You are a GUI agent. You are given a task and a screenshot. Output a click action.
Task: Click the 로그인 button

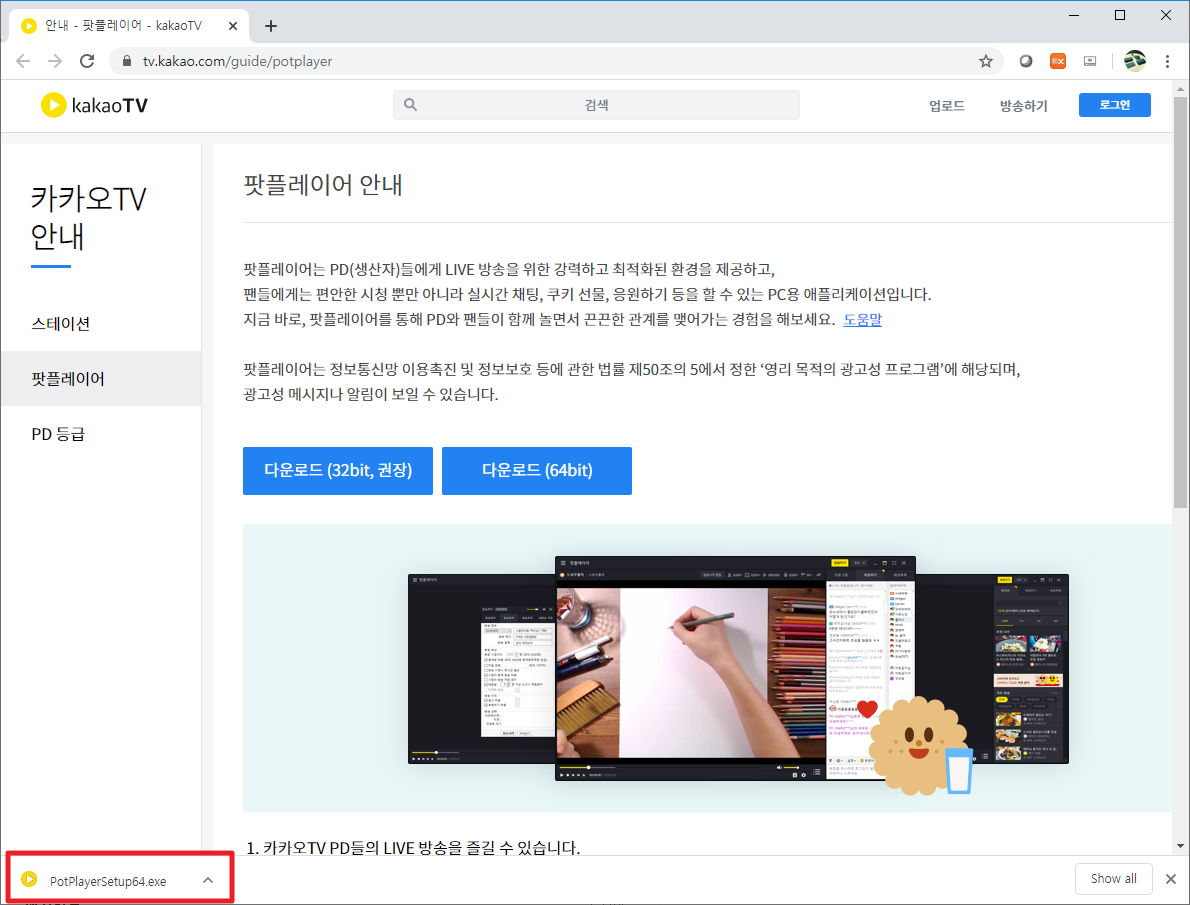[x=1114, y=105]
